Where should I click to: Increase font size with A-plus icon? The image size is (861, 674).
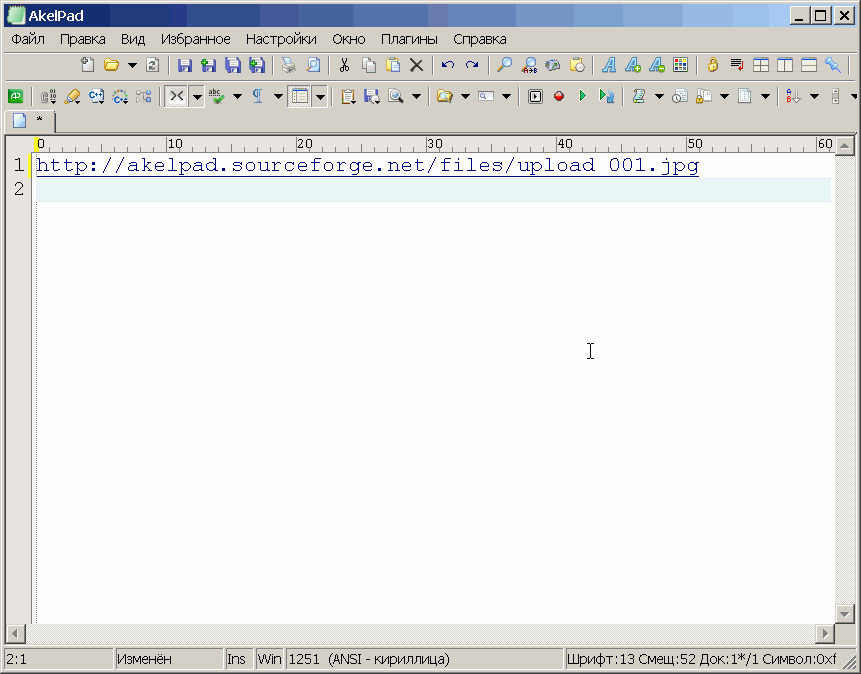pos(633,65)
